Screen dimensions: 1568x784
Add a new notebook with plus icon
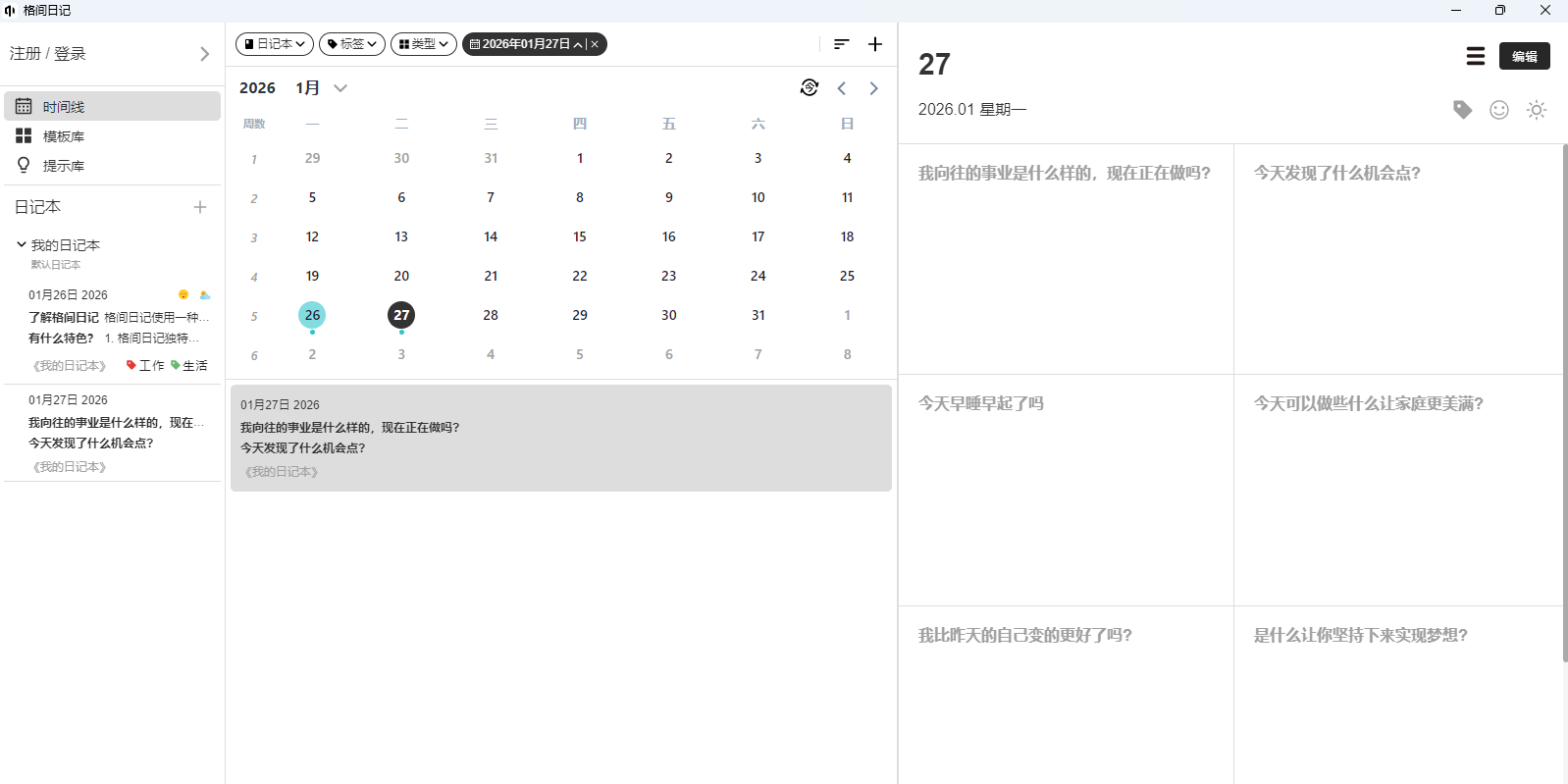[x=200, y=207]
